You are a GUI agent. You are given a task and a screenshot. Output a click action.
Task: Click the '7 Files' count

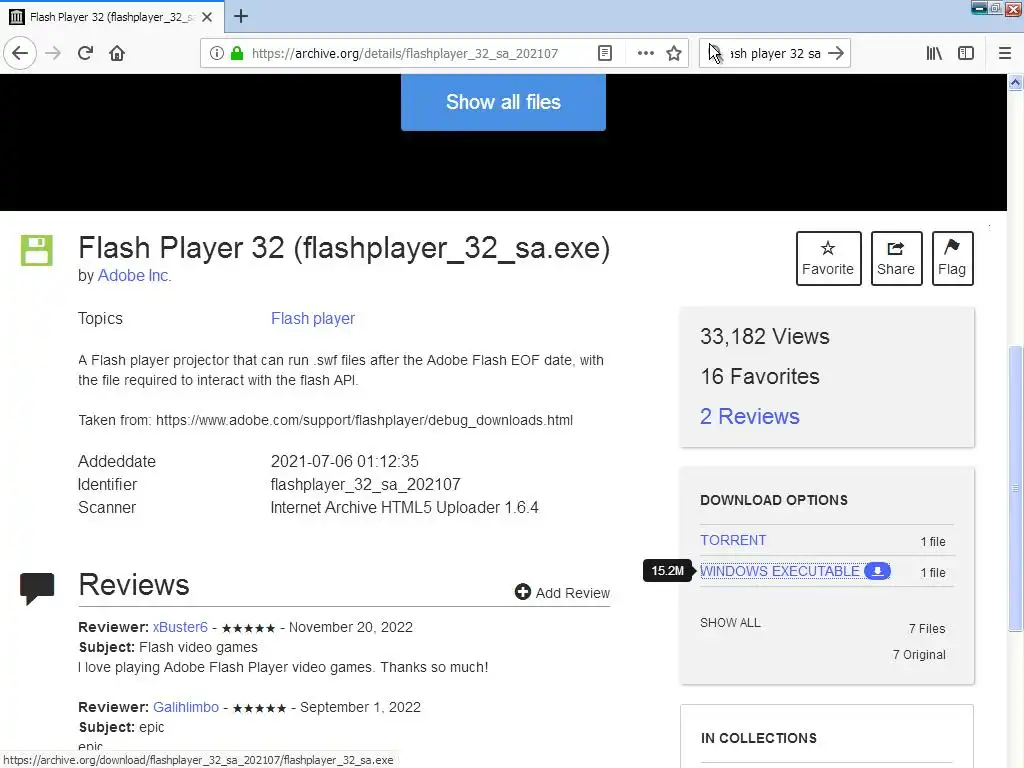(x=927, y=629)
